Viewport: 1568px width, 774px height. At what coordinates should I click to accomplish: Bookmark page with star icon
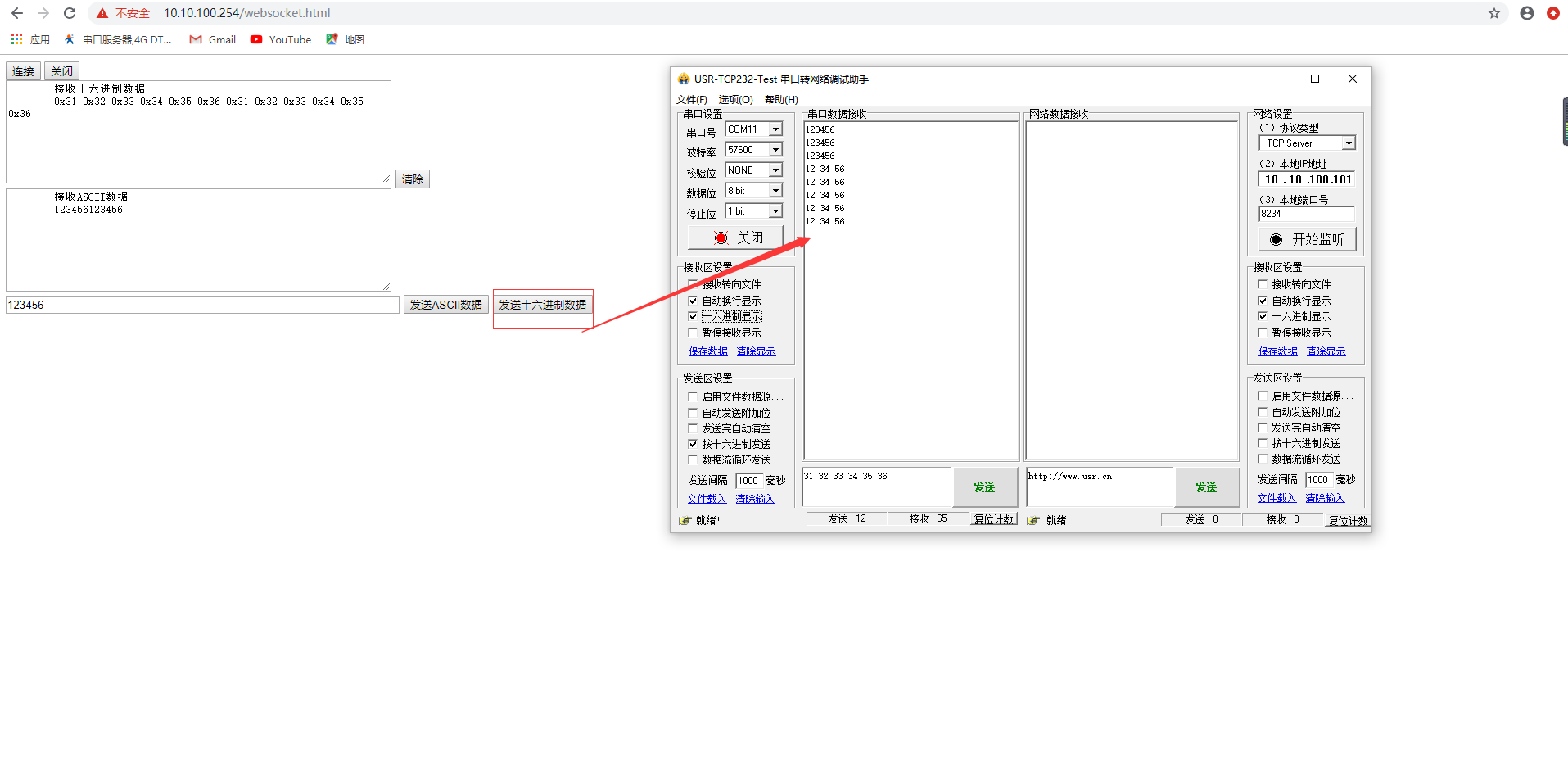coord(1493,13)
